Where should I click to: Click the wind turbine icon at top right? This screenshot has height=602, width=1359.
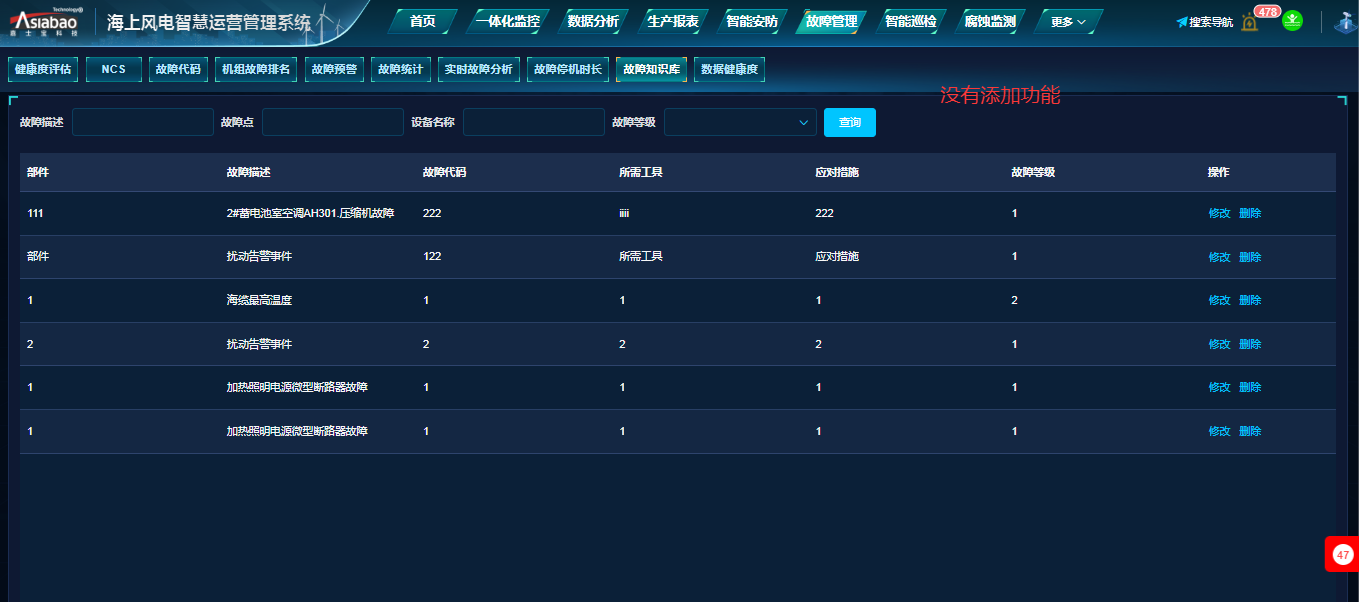1343,22
